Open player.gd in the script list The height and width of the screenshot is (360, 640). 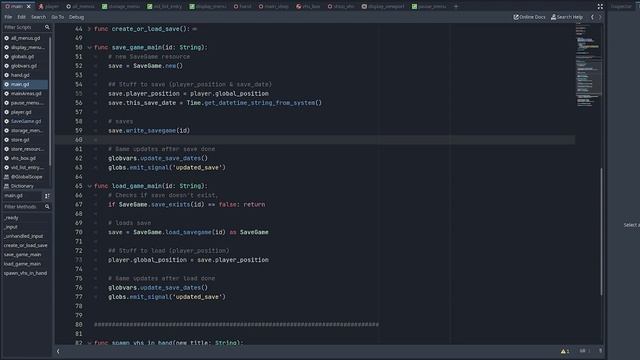(25, 112)
